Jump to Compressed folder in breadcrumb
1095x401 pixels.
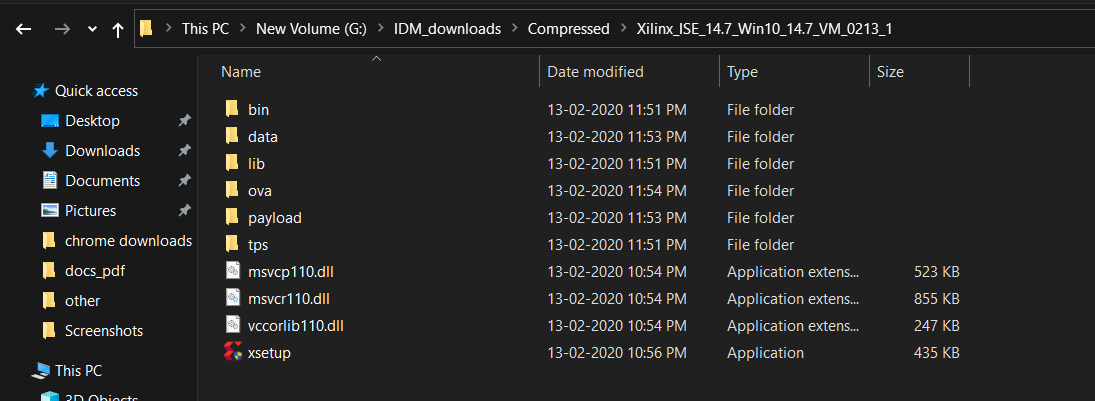point(568,29)
